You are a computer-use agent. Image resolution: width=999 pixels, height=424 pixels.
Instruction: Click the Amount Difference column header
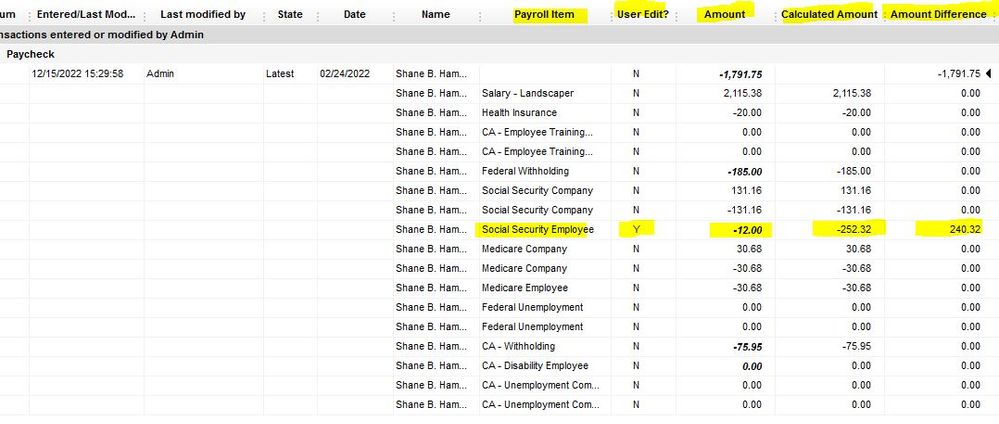pos(938,14)
